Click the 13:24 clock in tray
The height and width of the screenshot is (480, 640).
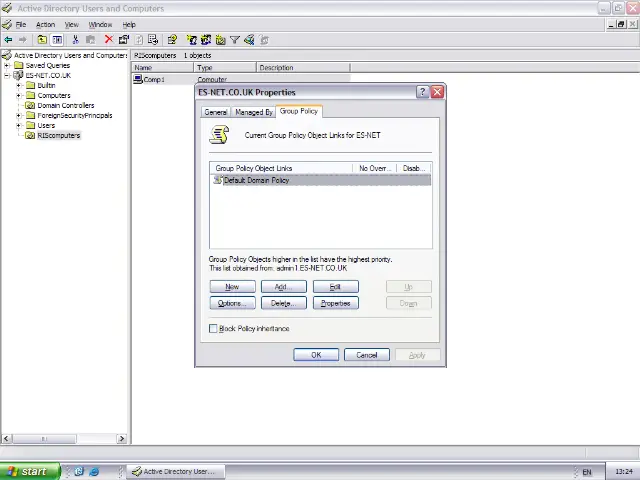(x=623, y=472)
